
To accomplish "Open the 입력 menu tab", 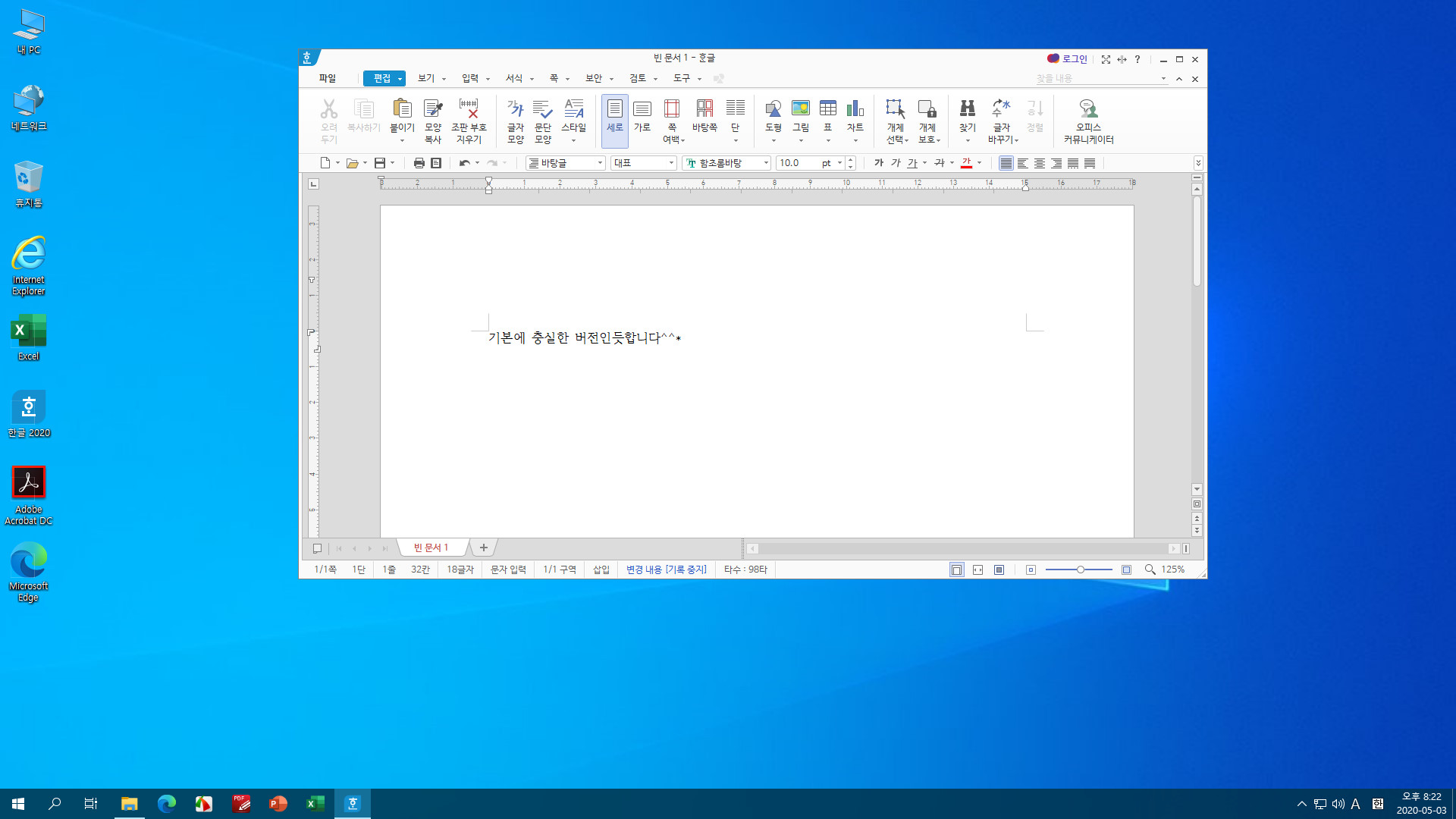I will 470,78.
